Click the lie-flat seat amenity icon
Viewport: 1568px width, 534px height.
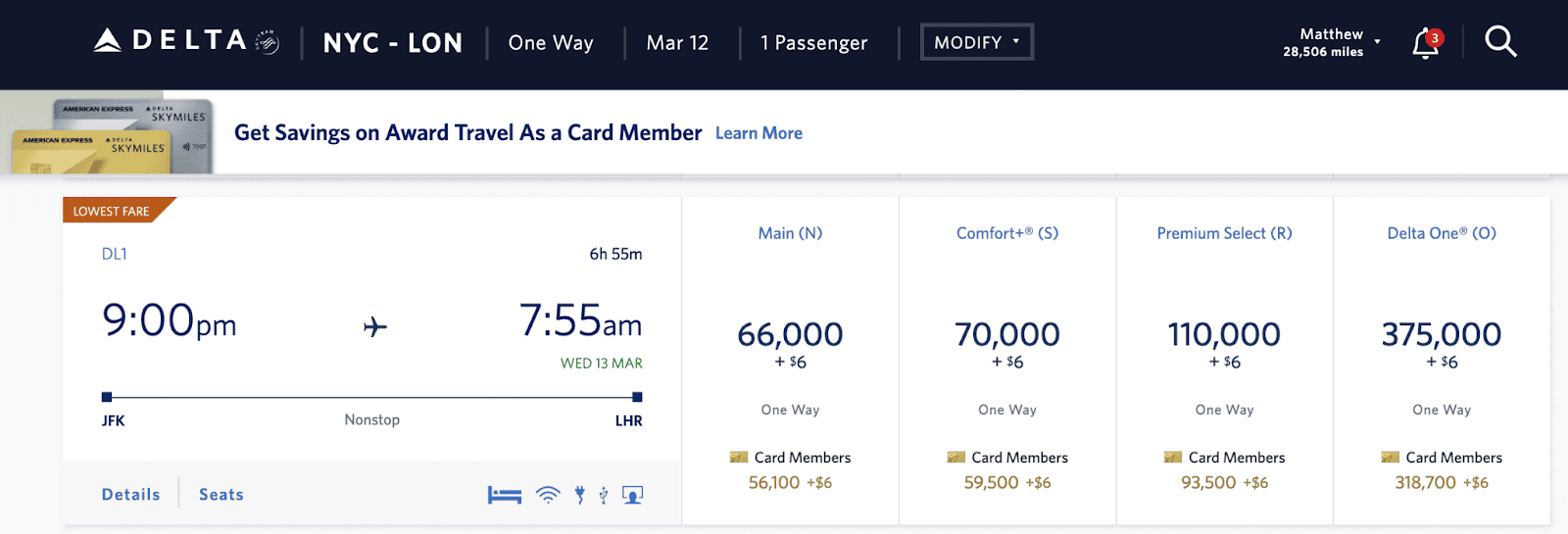click(x=505, y=495)
